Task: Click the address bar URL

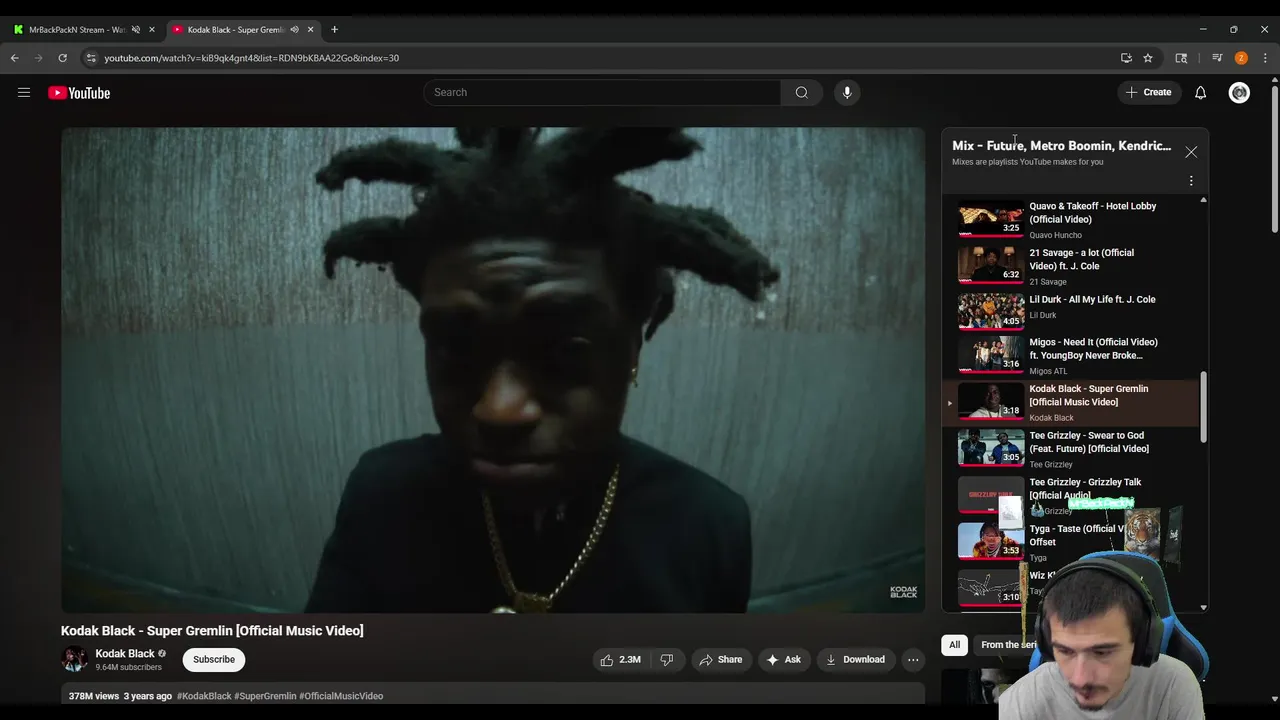Action: click(x=252, y=58)
